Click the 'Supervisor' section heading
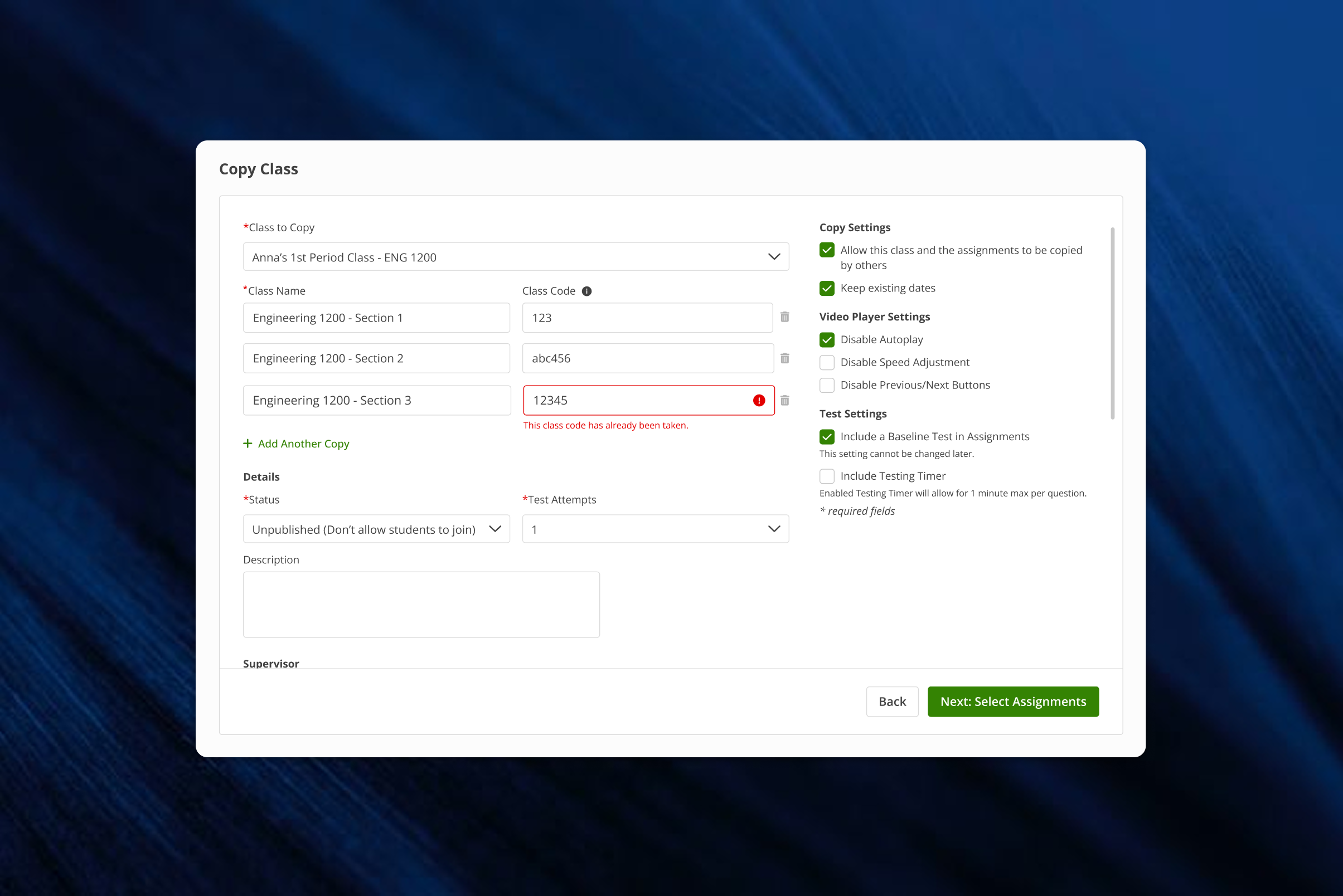The width and height of the screenshot is (1343, 896). (x=271, y=664)
